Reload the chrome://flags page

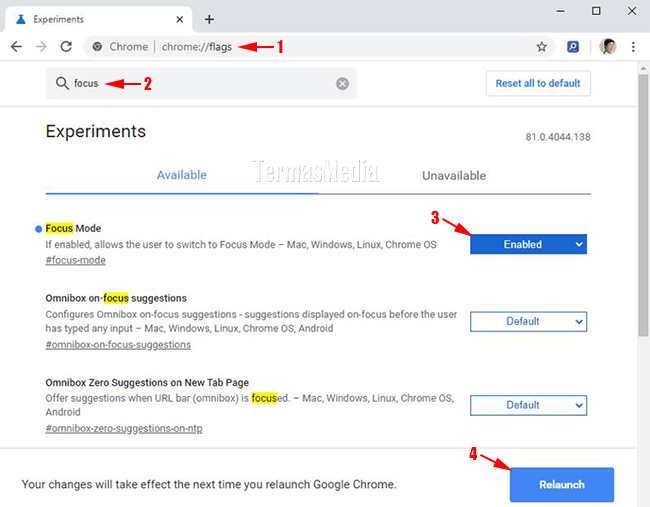(66, 46)
